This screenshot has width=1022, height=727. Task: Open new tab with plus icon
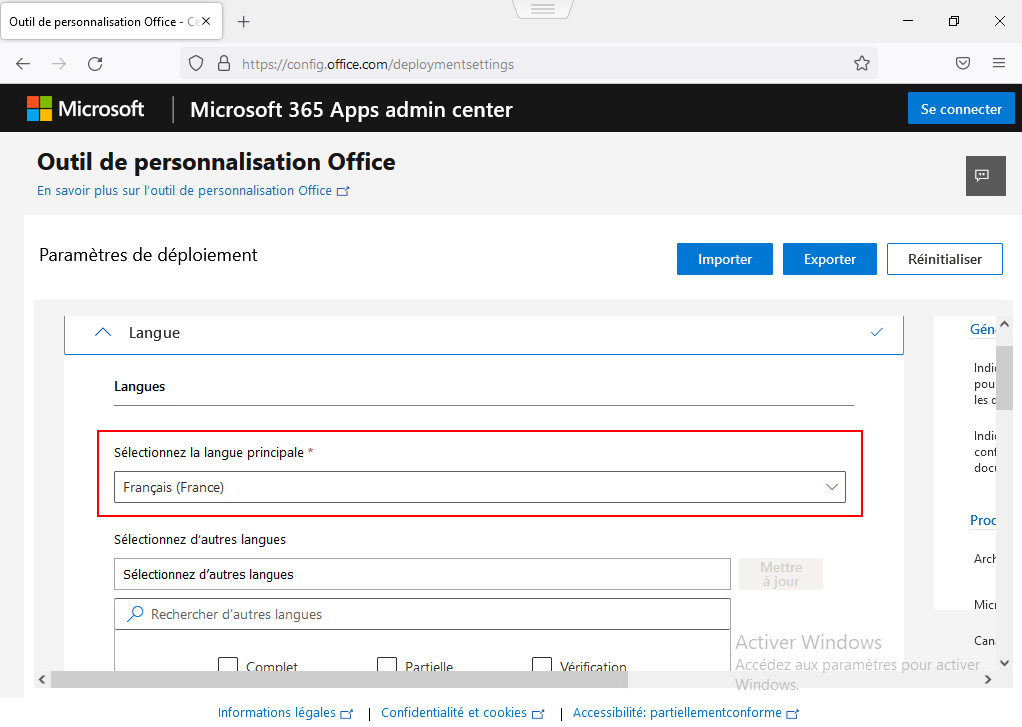pyautogui.click(x=243, y=21)
